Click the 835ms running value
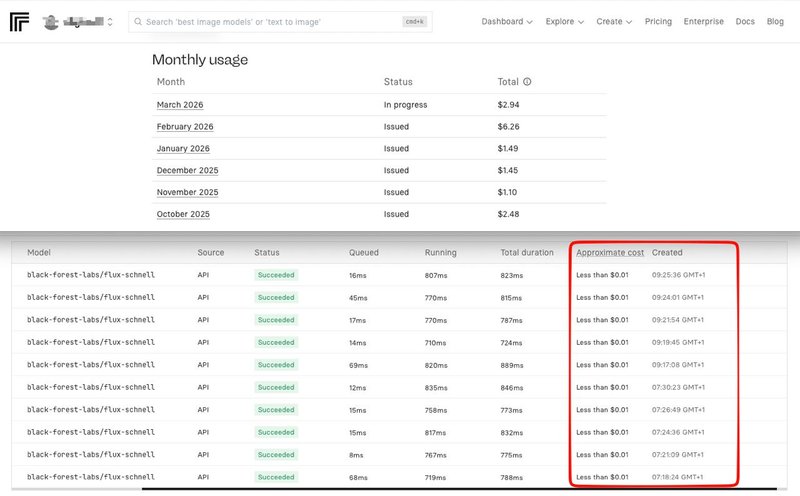800x496 pixels. click(x=436, y=388)
